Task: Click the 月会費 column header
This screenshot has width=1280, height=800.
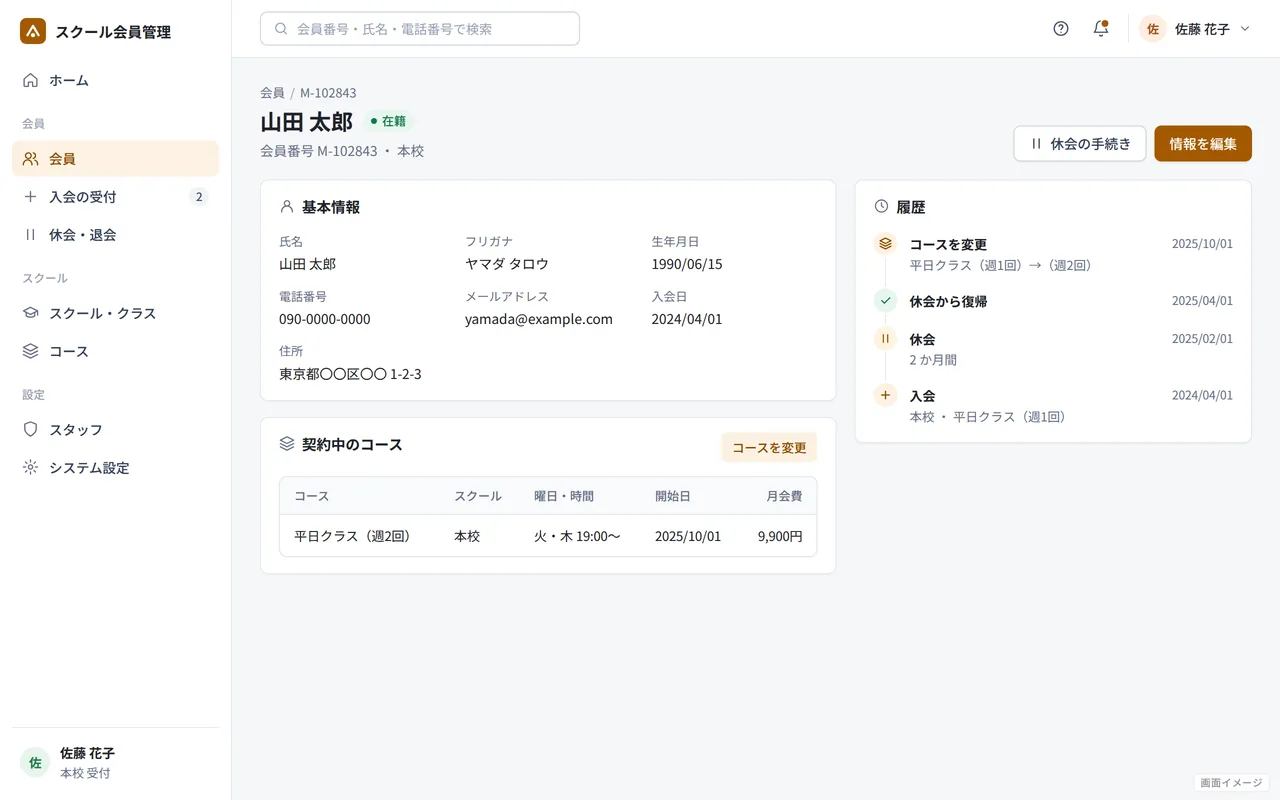Action: (x=784, y=496)
